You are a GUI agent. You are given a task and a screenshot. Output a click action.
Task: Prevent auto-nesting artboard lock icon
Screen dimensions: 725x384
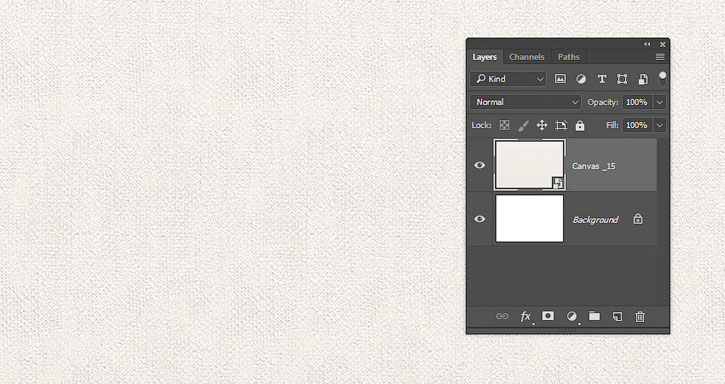point(561,125)
